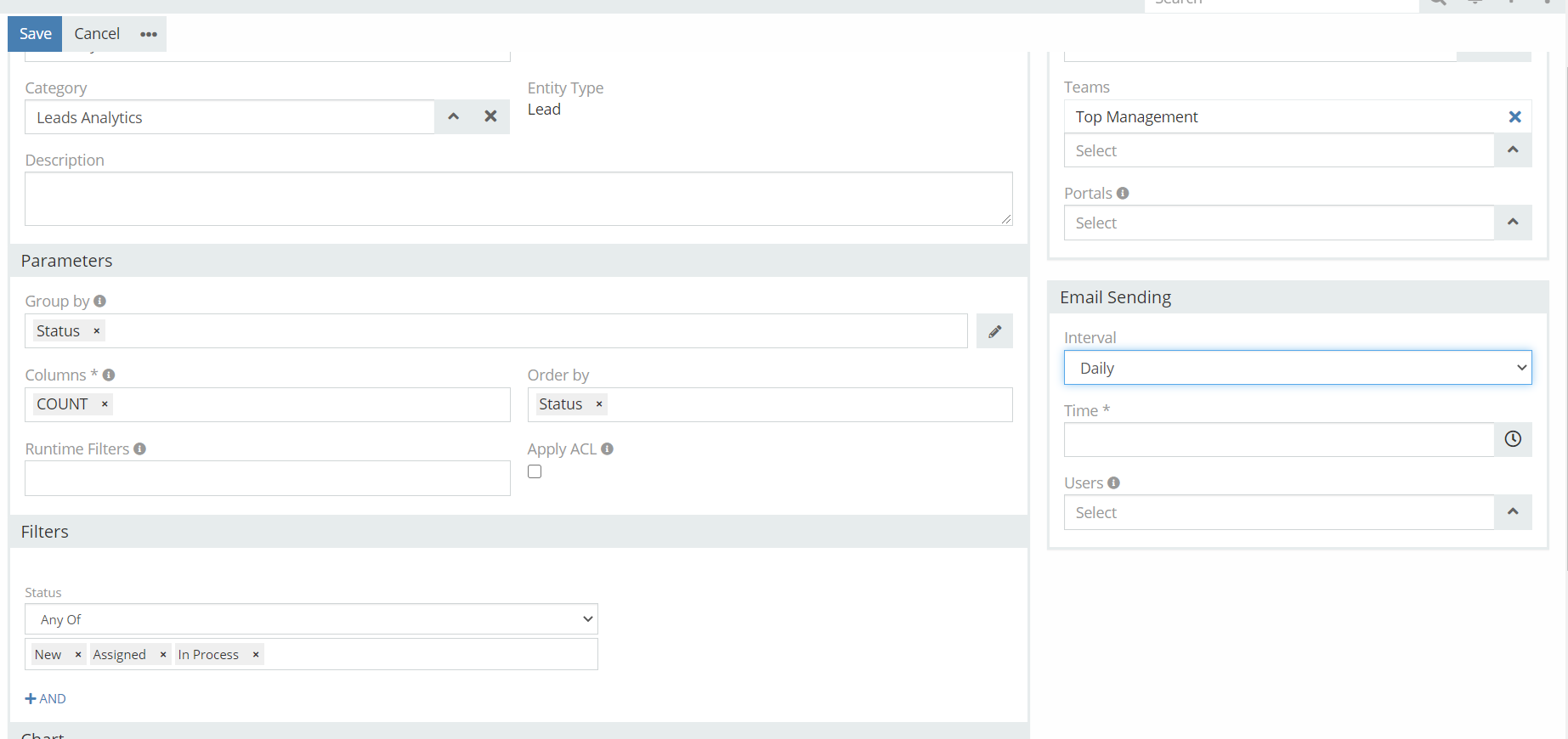Click into the Description text area
Screen dimensions: 1568x739
518,199
